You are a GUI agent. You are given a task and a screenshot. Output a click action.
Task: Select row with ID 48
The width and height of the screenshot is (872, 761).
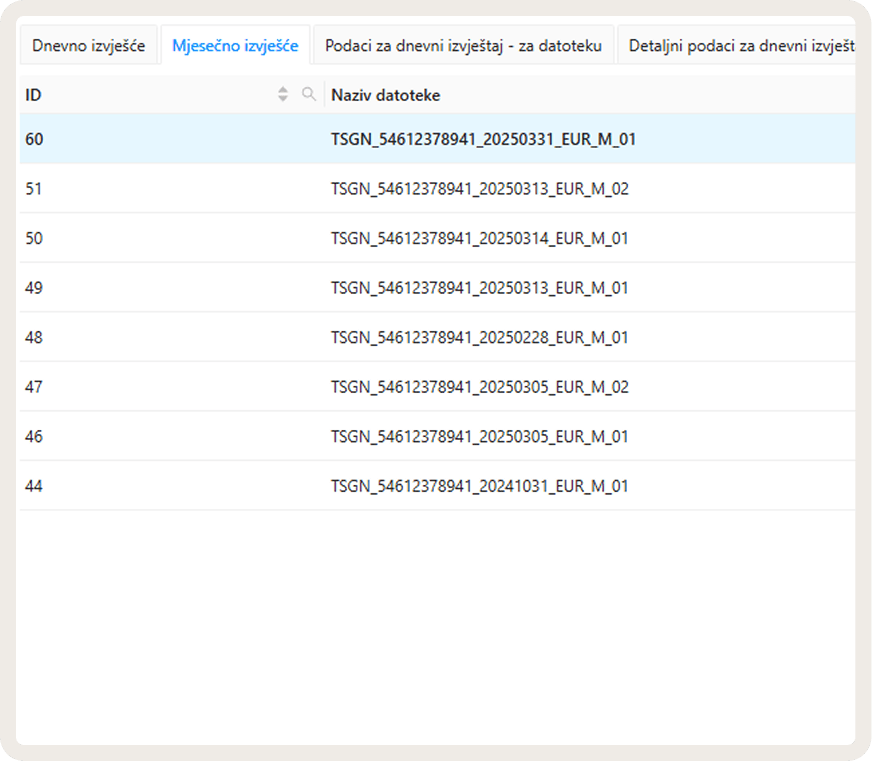438,337
